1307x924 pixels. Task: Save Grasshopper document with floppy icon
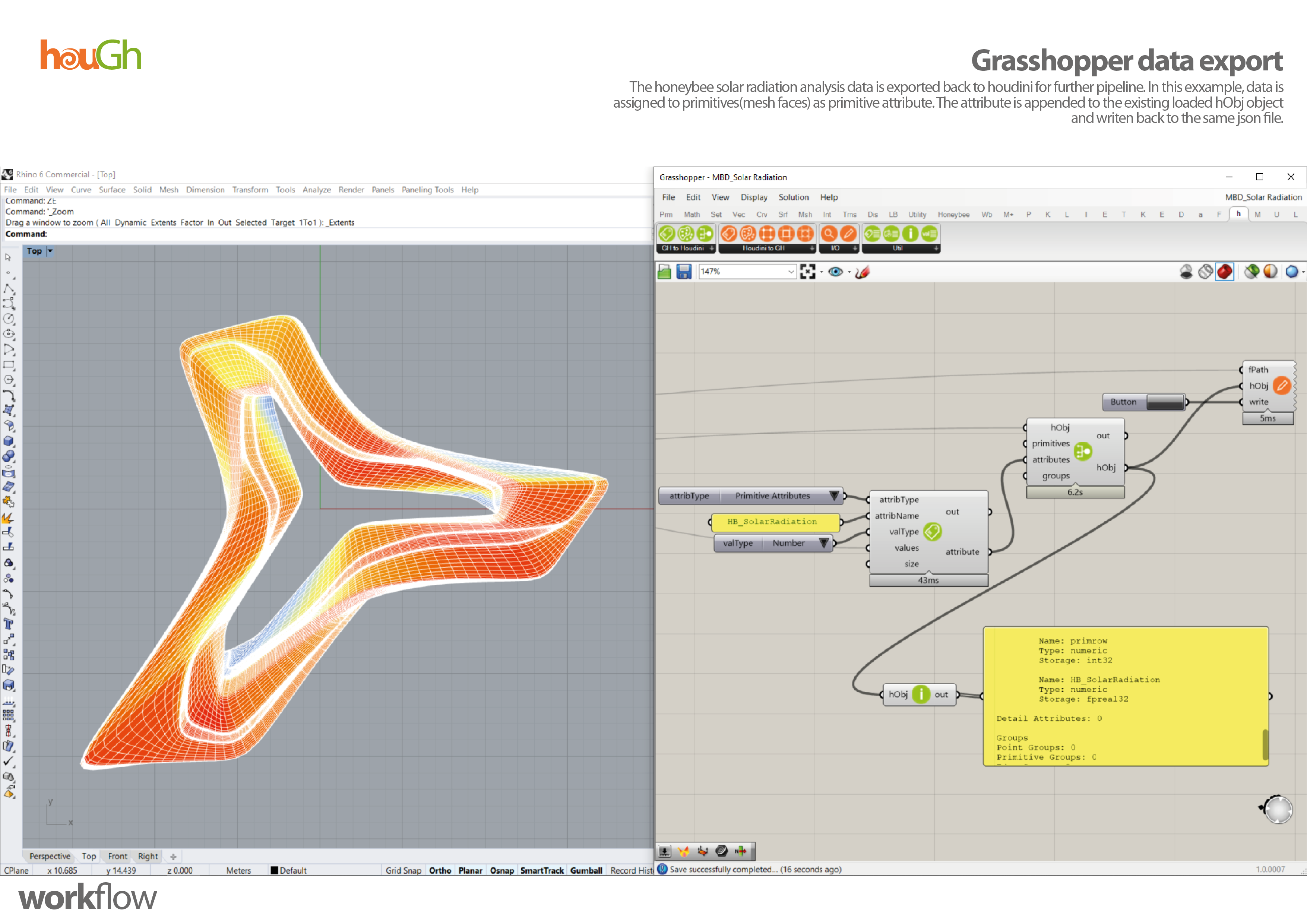click(x=684, y=272)
